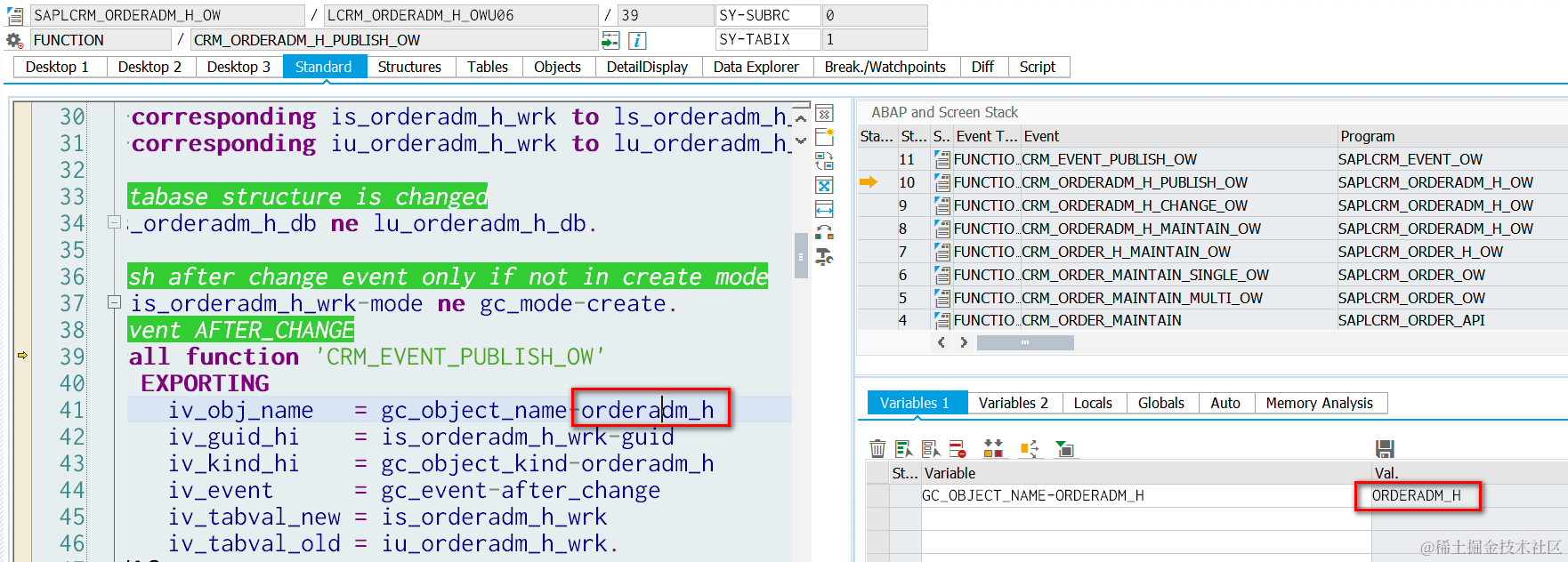The width and height of the screenshot is (1568, 562).
Task: Switch to the Variables 2 tab
Action: click(1014, 403)
